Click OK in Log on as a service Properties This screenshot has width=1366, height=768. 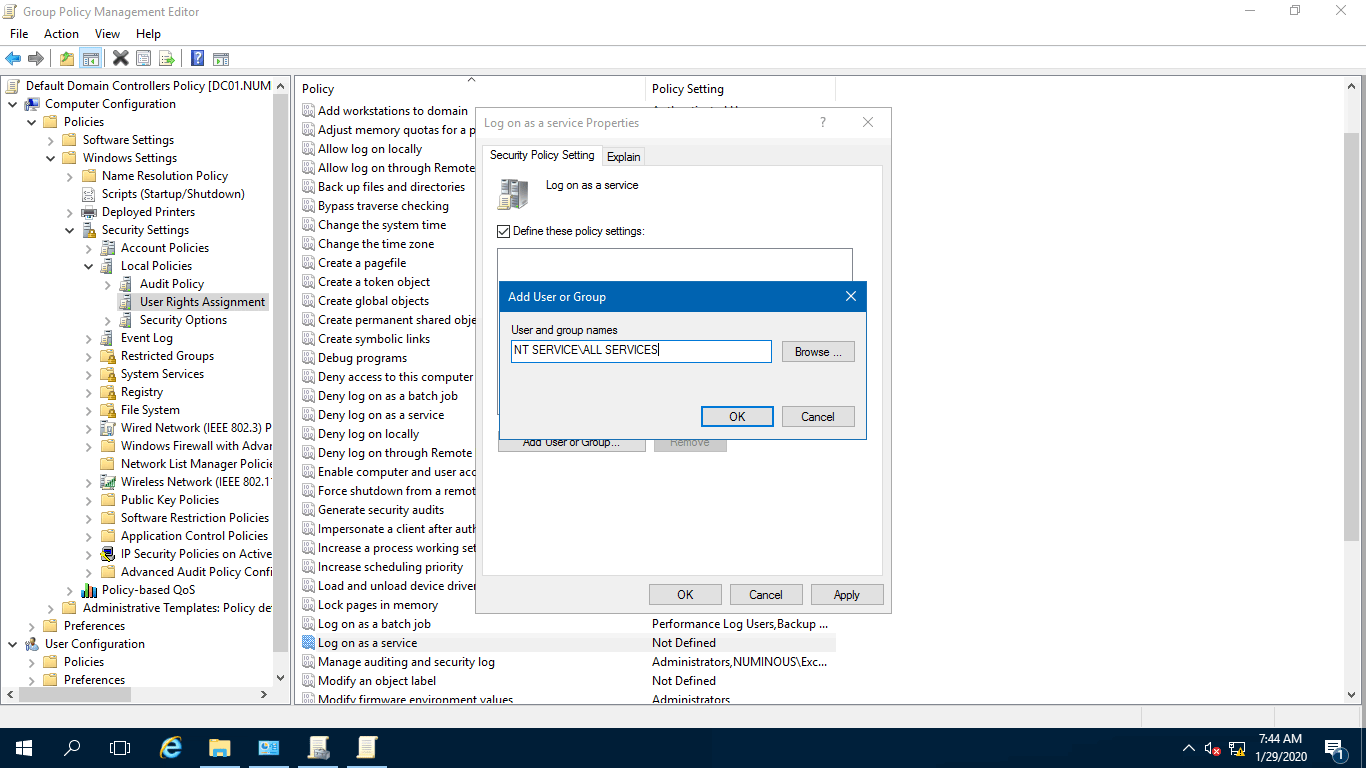click(685, 595)
